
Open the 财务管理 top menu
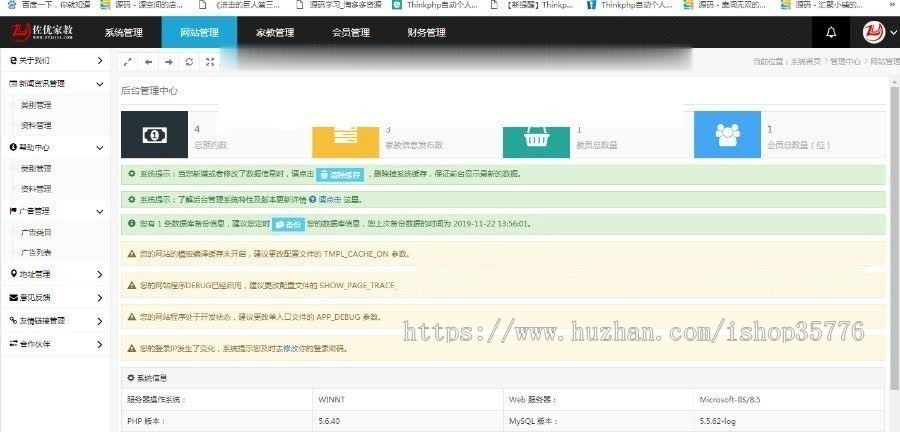[x=426, y=33]
